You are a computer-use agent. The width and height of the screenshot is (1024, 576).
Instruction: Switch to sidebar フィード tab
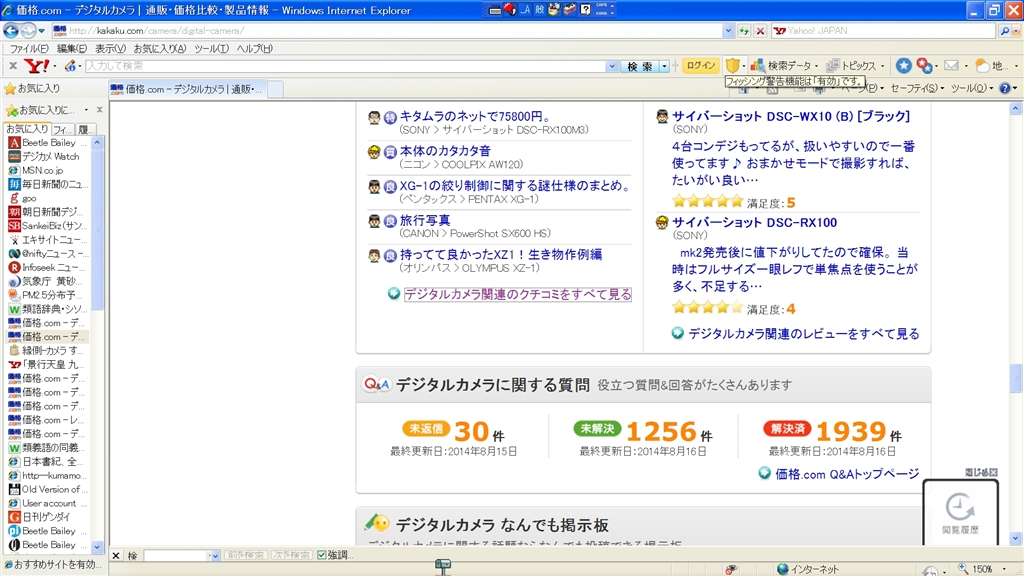(x=63, y=129)
